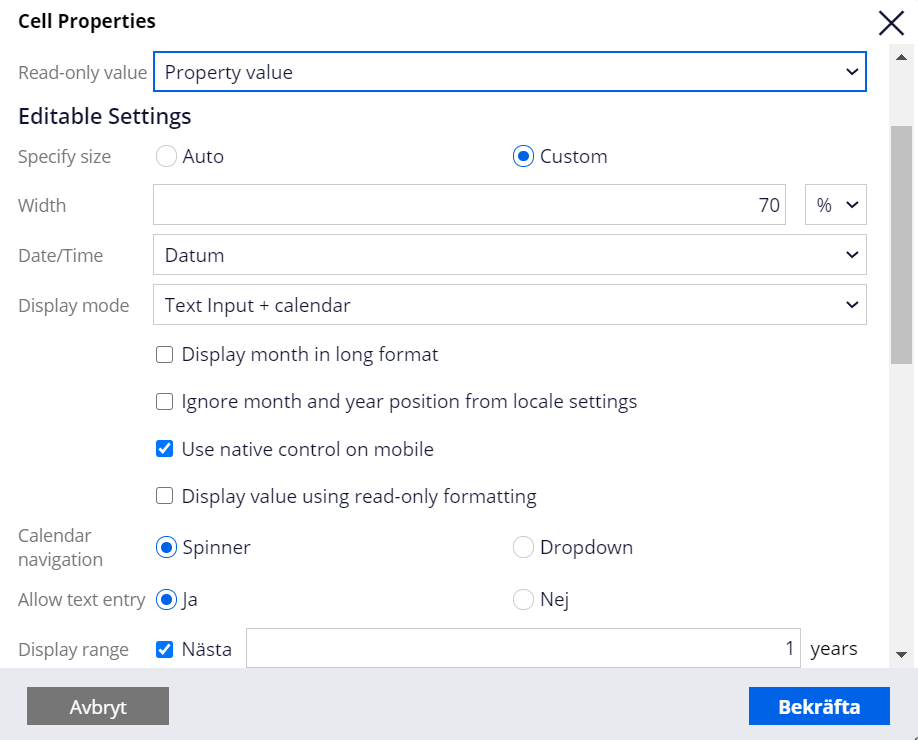This screenshot has width=918, height=740.
Task: Enable Display month in long format
Action: (165, 355)
